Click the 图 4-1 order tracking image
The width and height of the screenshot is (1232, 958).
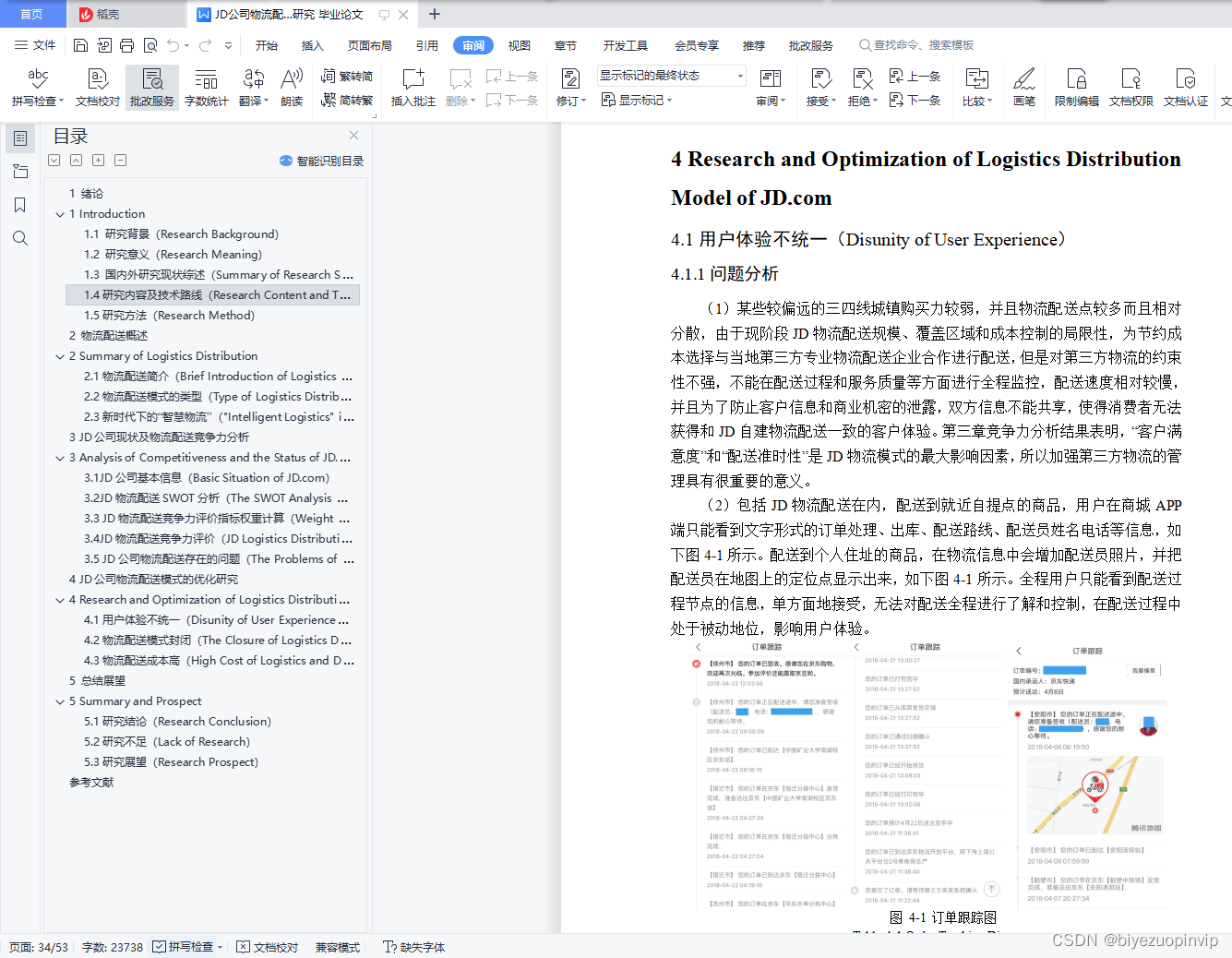[930, 775]
